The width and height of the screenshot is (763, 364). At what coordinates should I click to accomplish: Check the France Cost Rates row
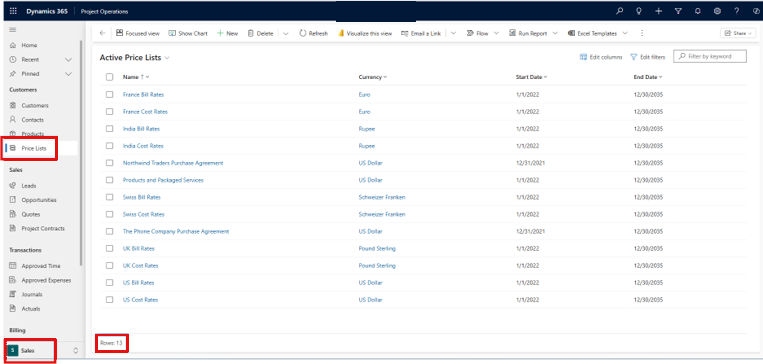click(109, 111)
